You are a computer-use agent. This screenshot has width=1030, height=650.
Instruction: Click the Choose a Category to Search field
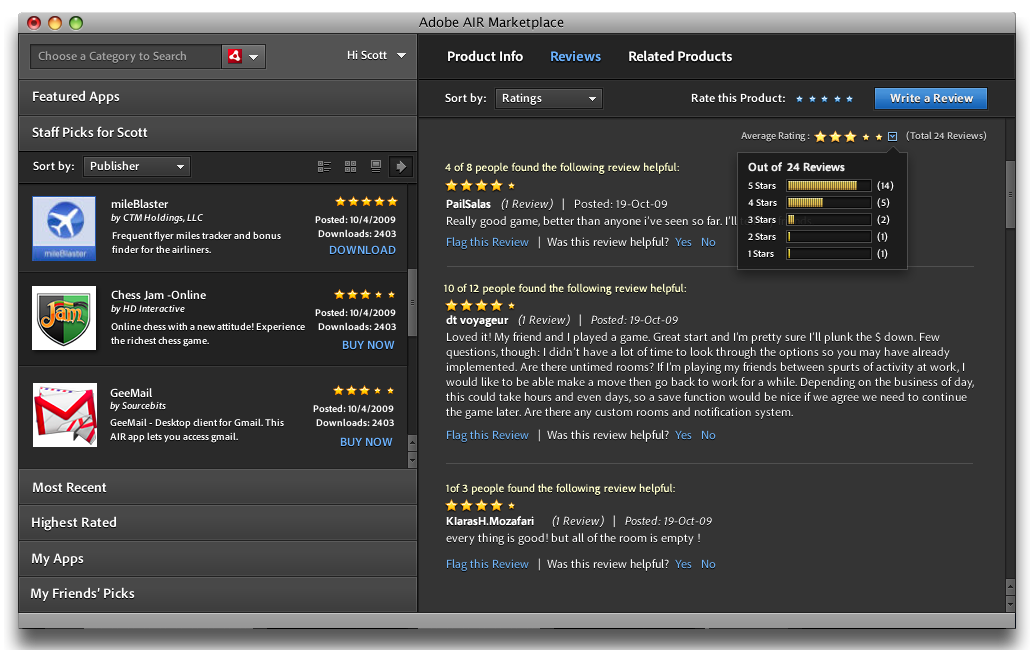[125, 56]
